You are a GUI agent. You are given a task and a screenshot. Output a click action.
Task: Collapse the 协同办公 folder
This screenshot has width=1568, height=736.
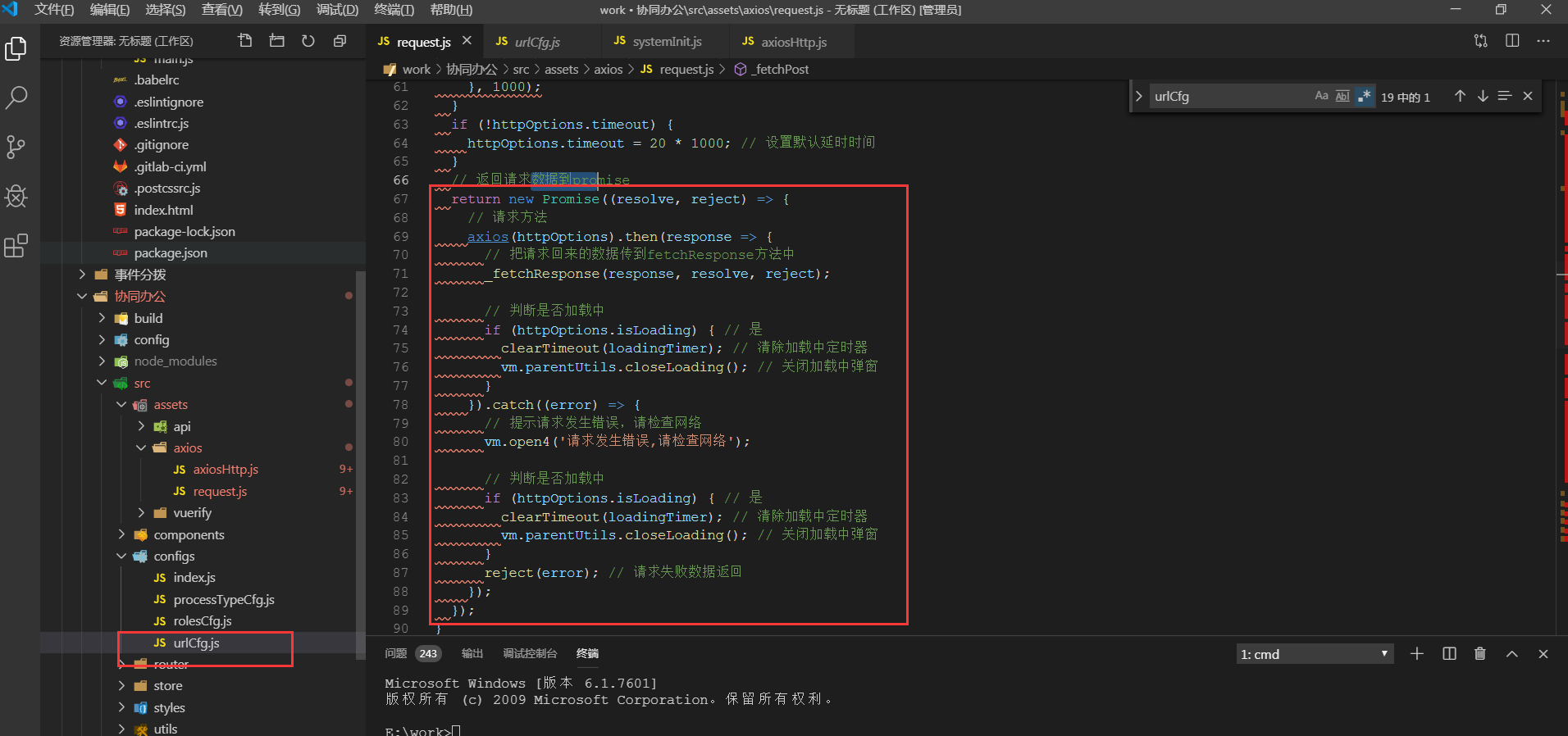point(82,296)
